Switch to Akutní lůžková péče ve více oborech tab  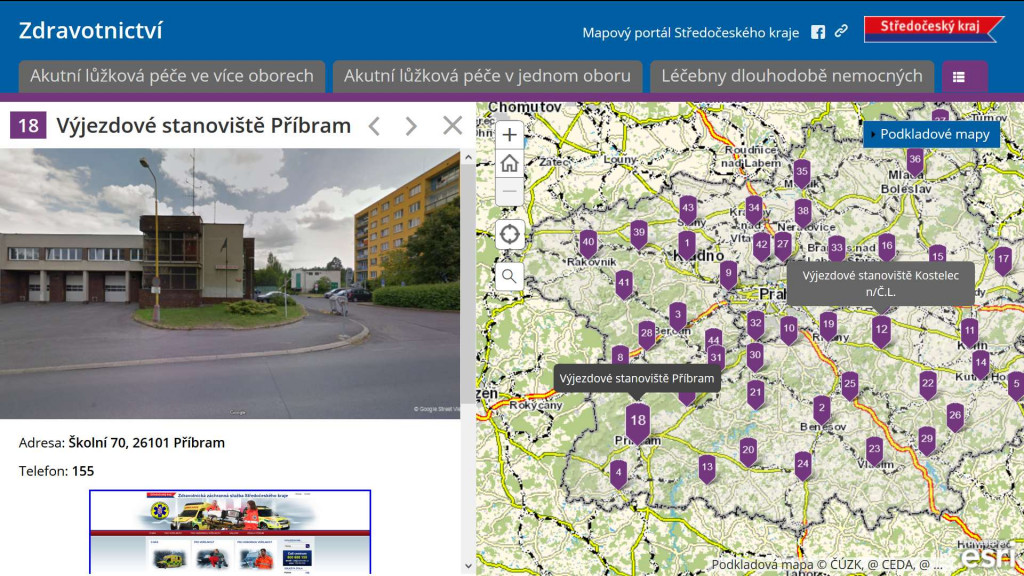(172, 76)
